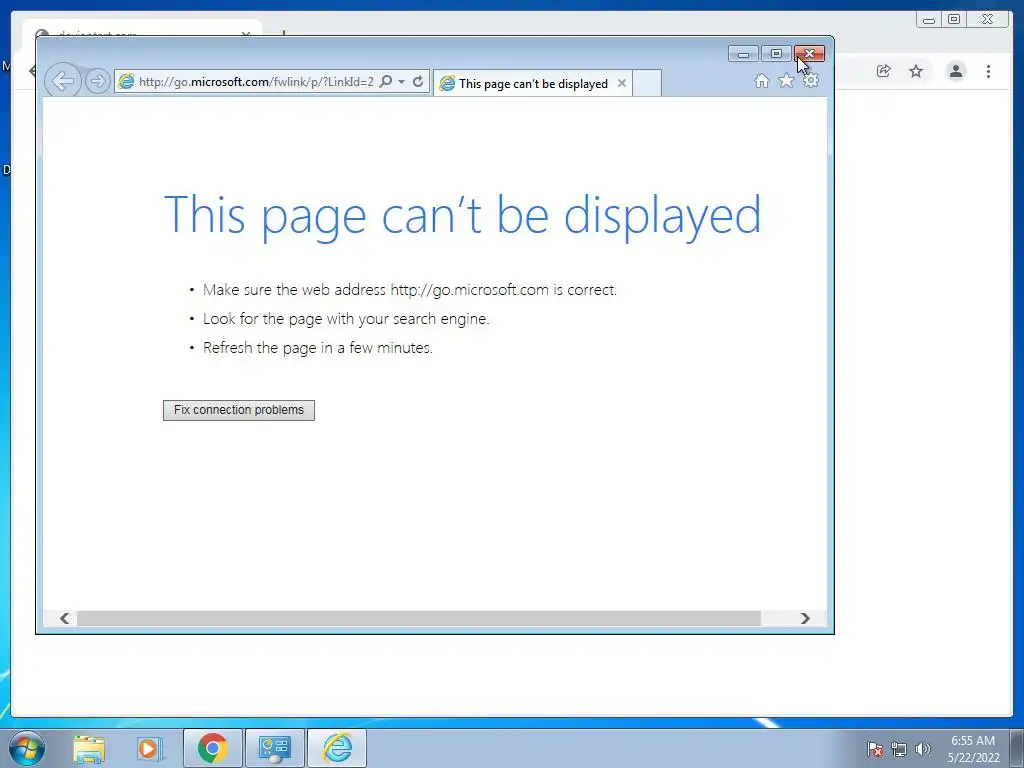The image size is (1024, 768).
Task: Click 'Look for the page with your search engine'
Action: tap(346, 319)
